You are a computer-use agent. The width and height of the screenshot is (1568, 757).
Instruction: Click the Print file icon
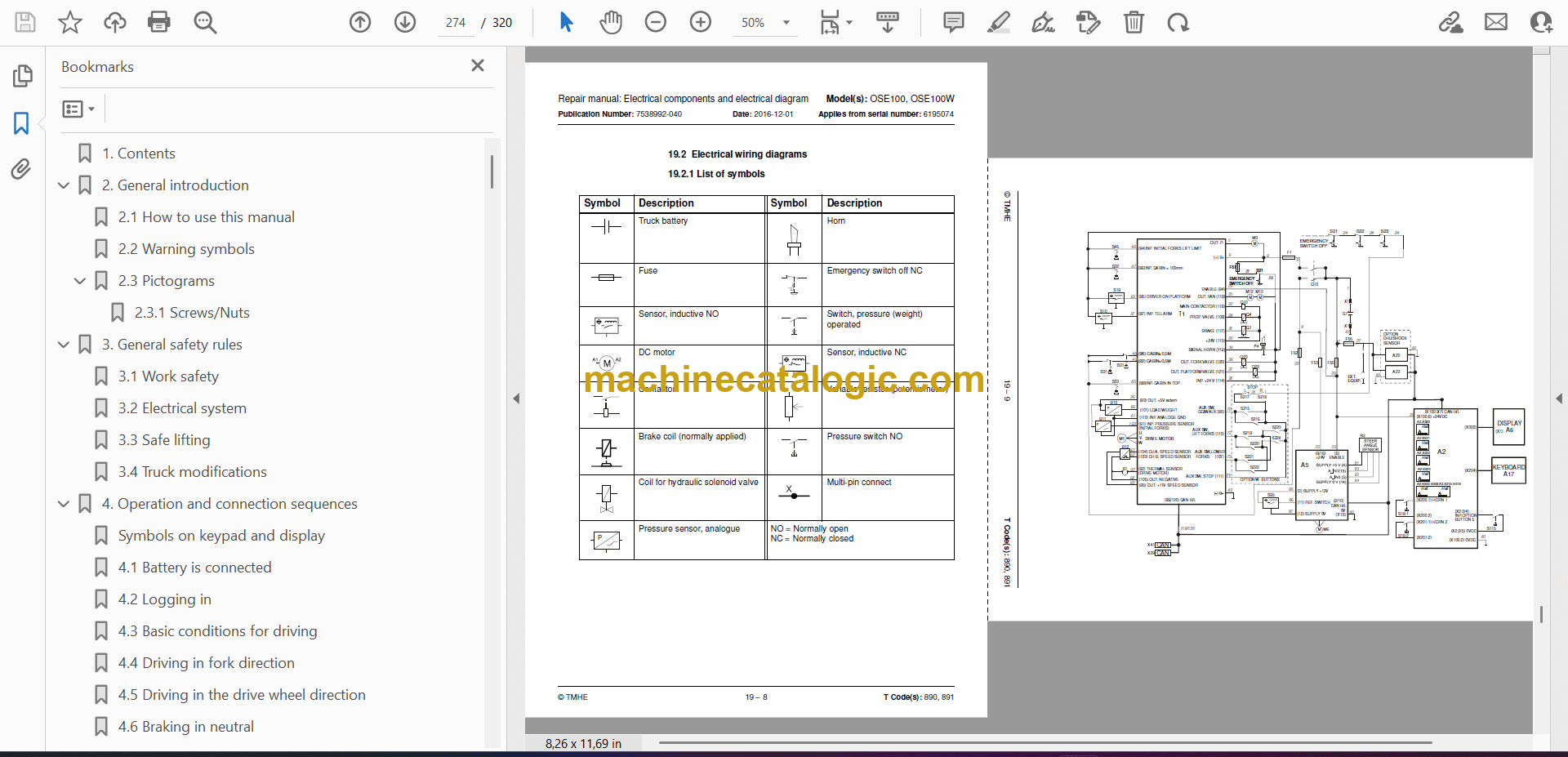158,22
